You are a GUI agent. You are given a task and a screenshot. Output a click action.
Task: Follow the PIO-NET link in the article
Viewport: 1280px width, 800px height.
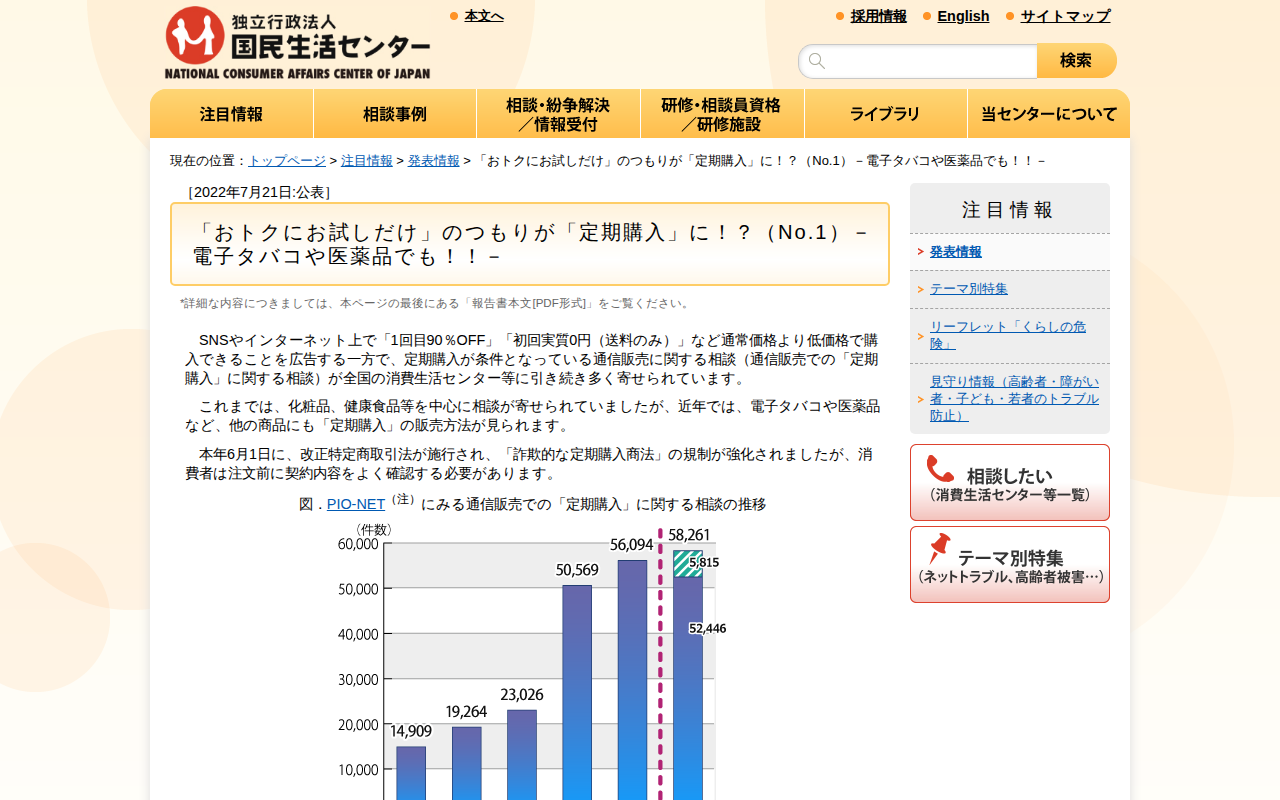[x=356, y=504]
